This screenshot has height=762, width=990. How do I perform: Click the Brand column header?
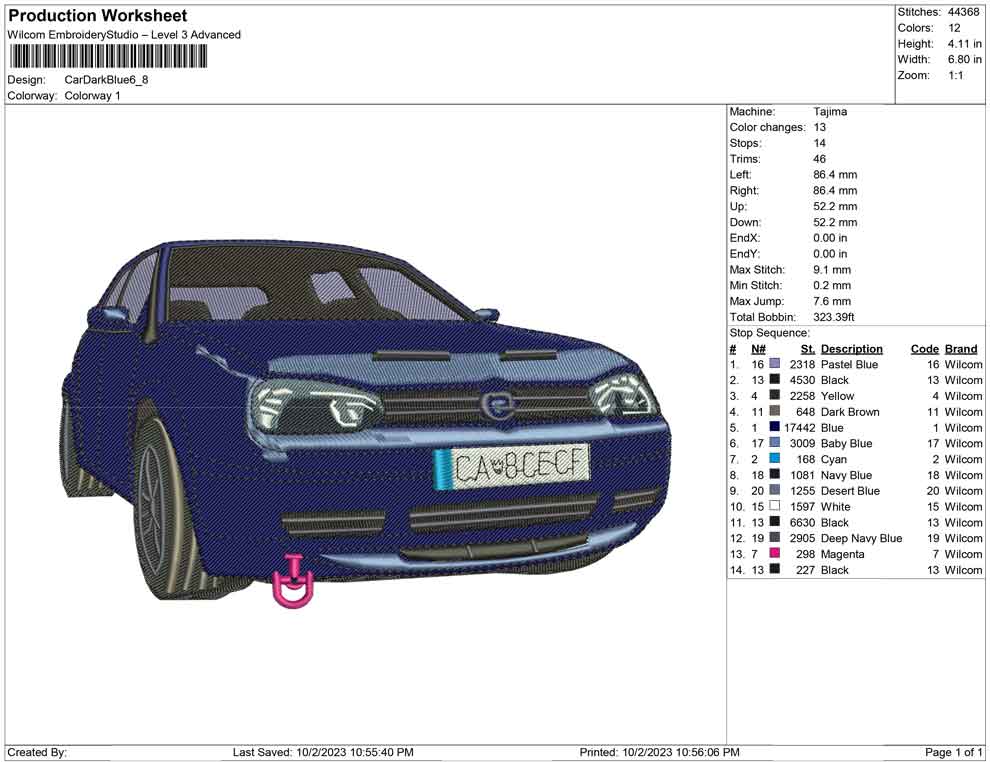click(x=960, y=349)
